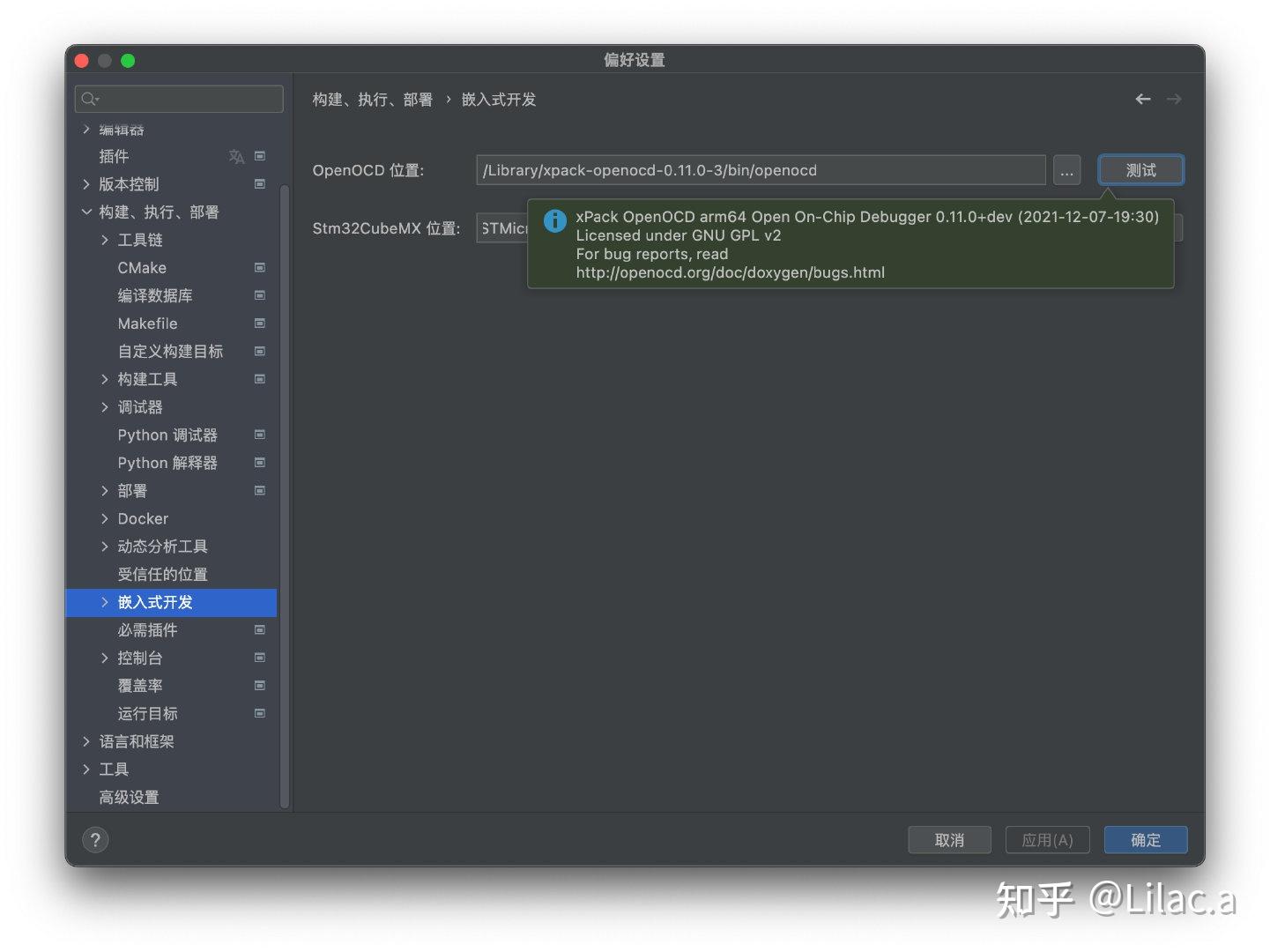Click the settings marker icon next to CMake
1270x952 pixels.
(259, 267)
